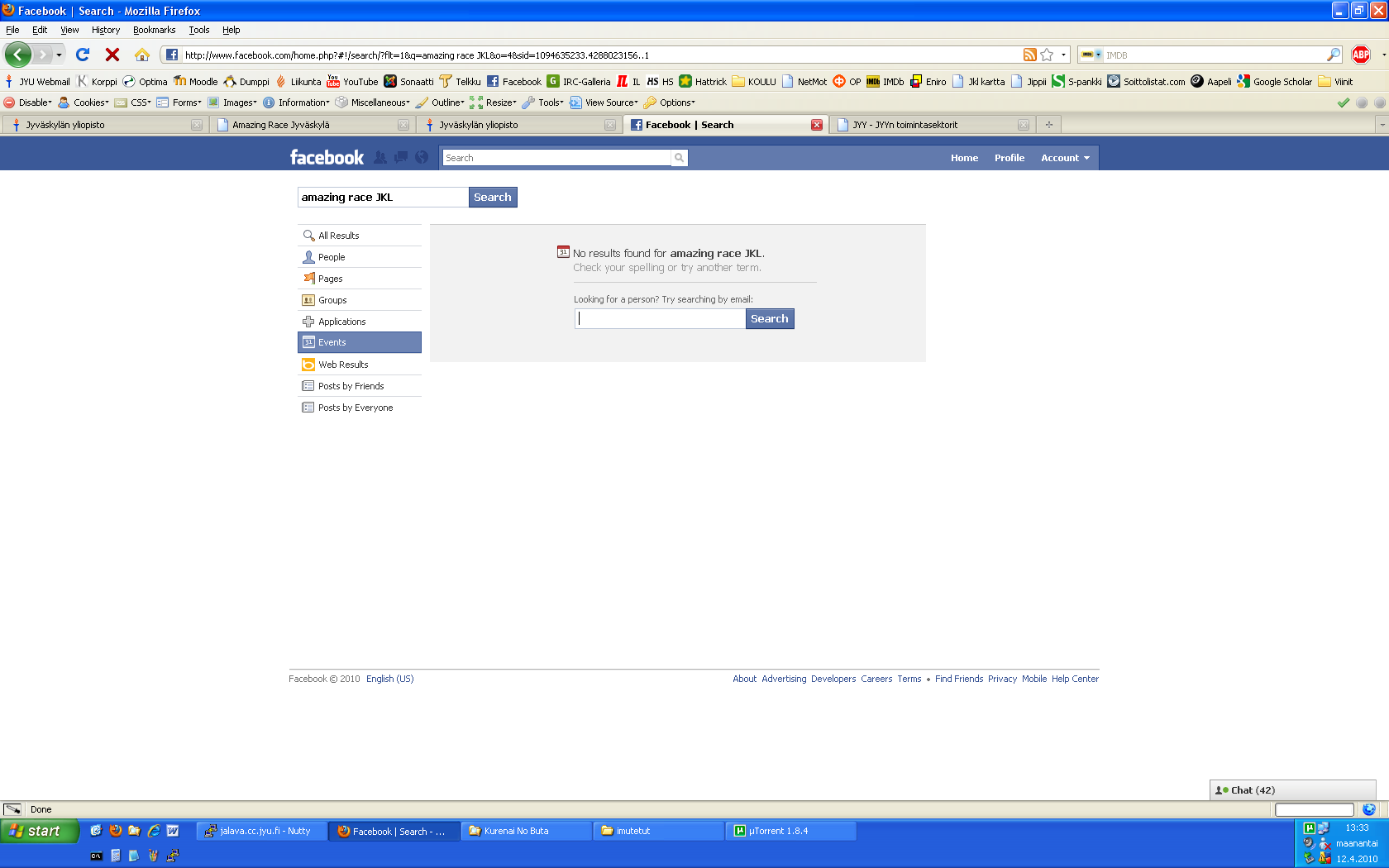Open the Google Scholar bookmark

[x=1274, y=81]
